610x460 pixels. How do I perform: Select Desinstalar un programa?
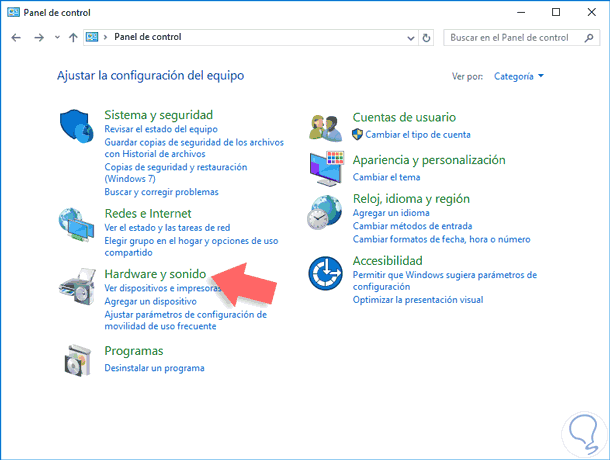coord(154,368)
